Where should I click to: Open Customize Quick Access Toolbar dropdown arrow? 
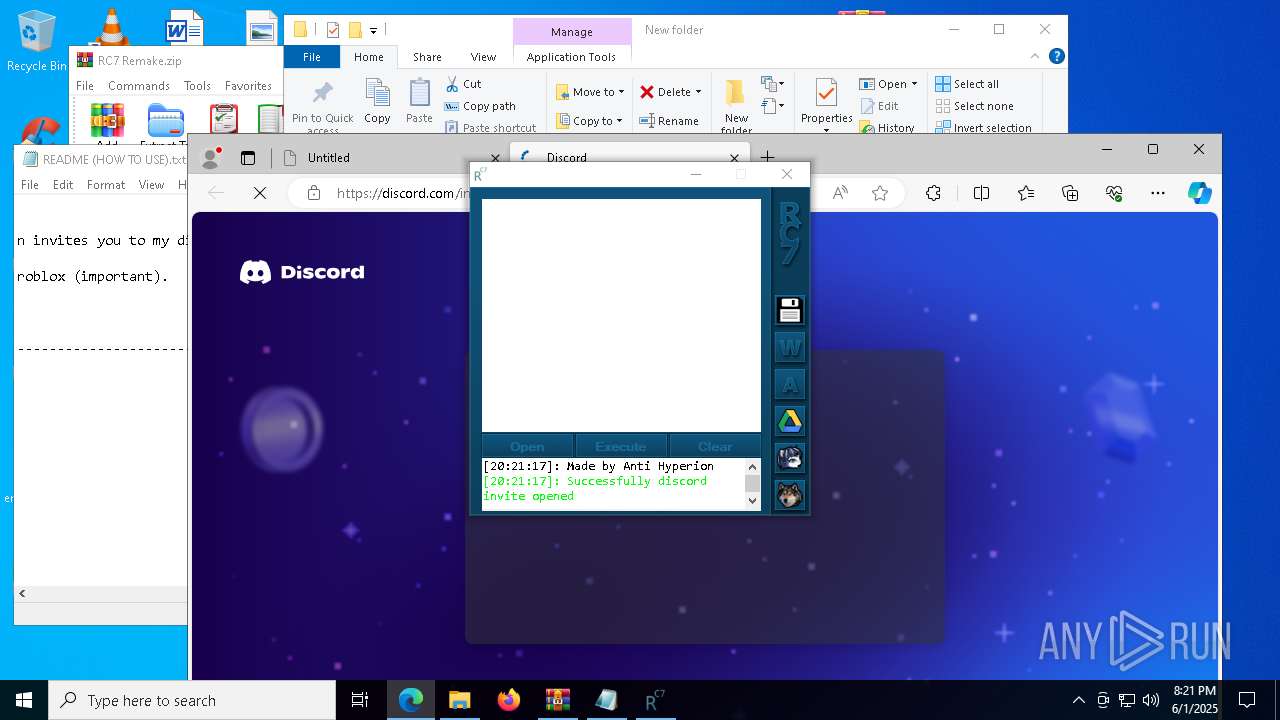374,31
